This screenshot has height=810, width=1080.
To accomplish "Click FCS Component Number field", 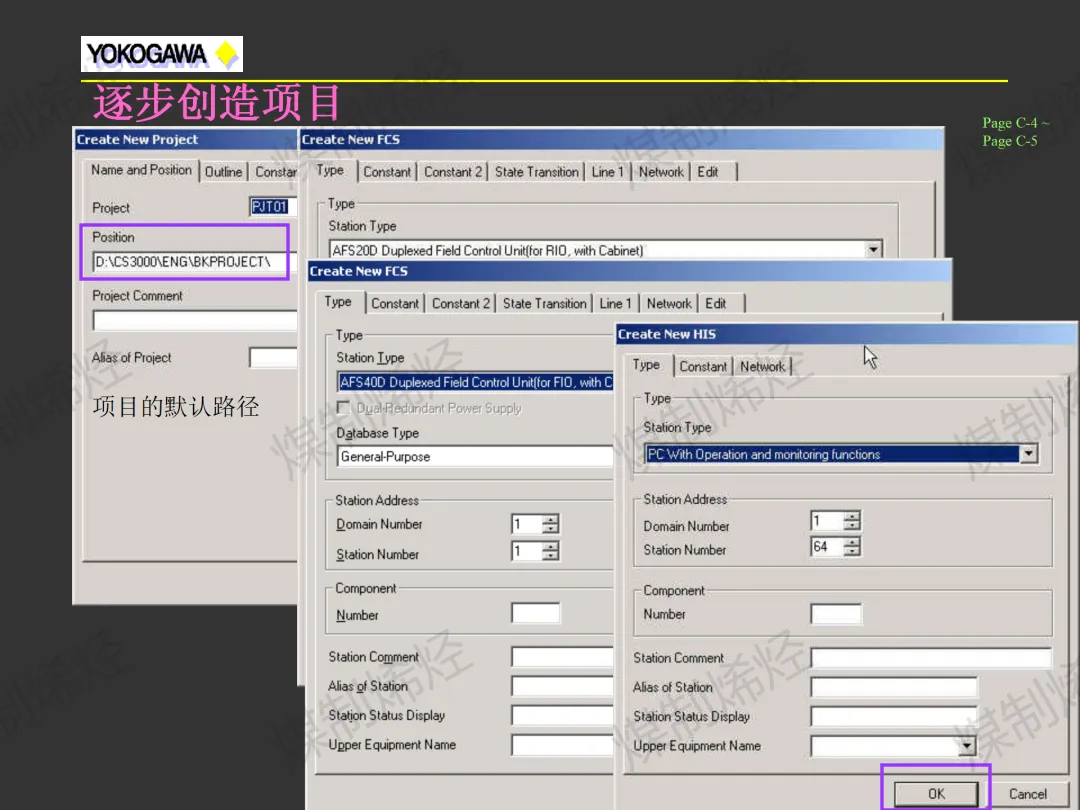I will click(x=535, y=613).
